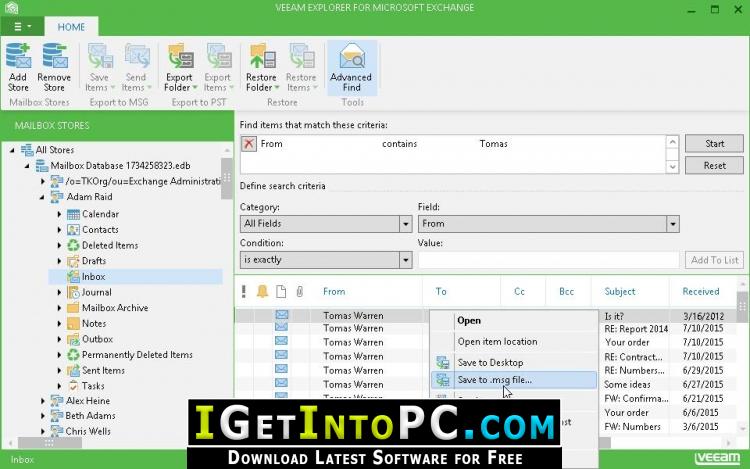Viewport: 750px width, 469px height.
Task: Sort by reminder bell column icon
Action: pos(262,291)
